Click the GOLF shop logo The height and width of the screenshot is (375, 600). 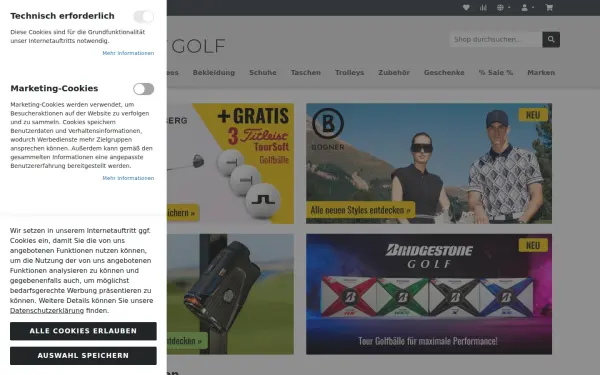pyautogui.click(x=198, y=46)
